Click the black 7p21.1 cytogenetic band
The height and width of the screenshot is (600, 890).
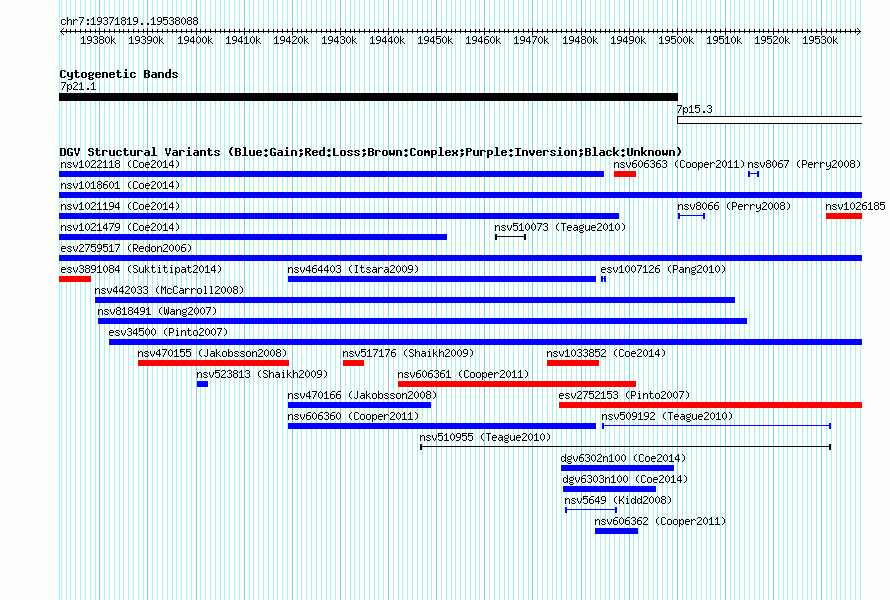[368, 97]
